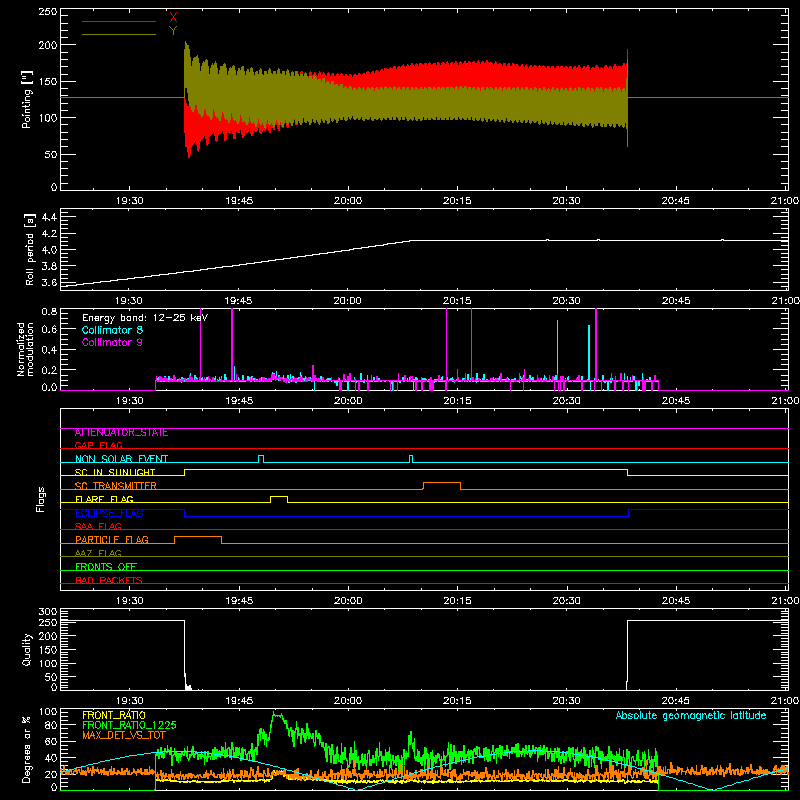Click the '19:45' label under the Pointing plot
This screenshot has height=800, width=800.
pos(239,201)
